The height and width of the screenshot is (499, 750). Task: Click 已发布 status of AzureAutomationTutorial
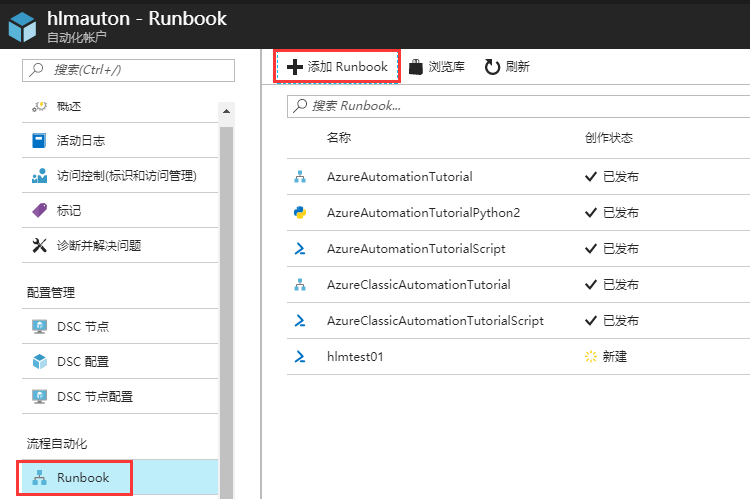tap(620, 177)
